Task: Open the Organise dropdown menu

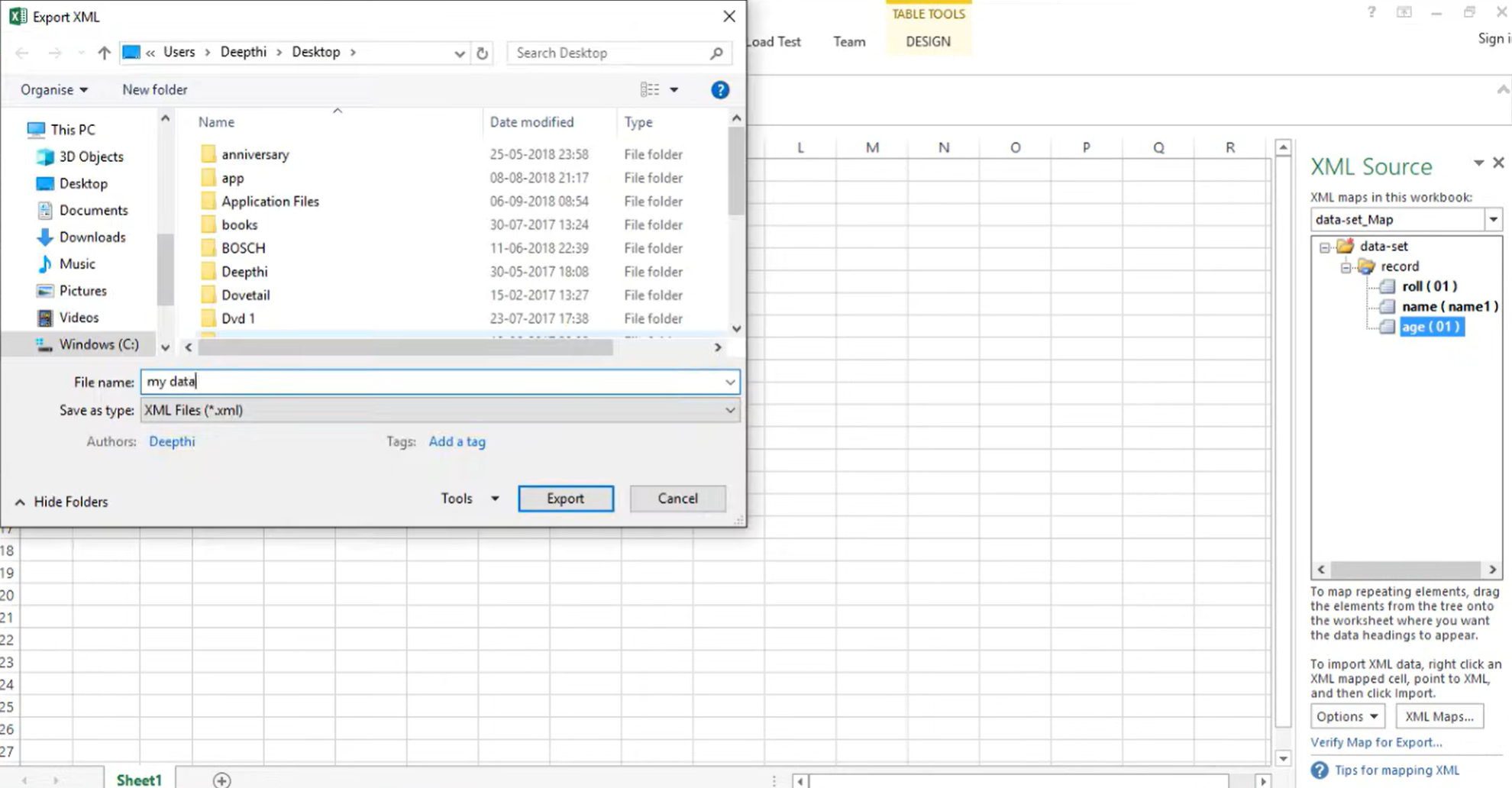Action: [53, 90]
